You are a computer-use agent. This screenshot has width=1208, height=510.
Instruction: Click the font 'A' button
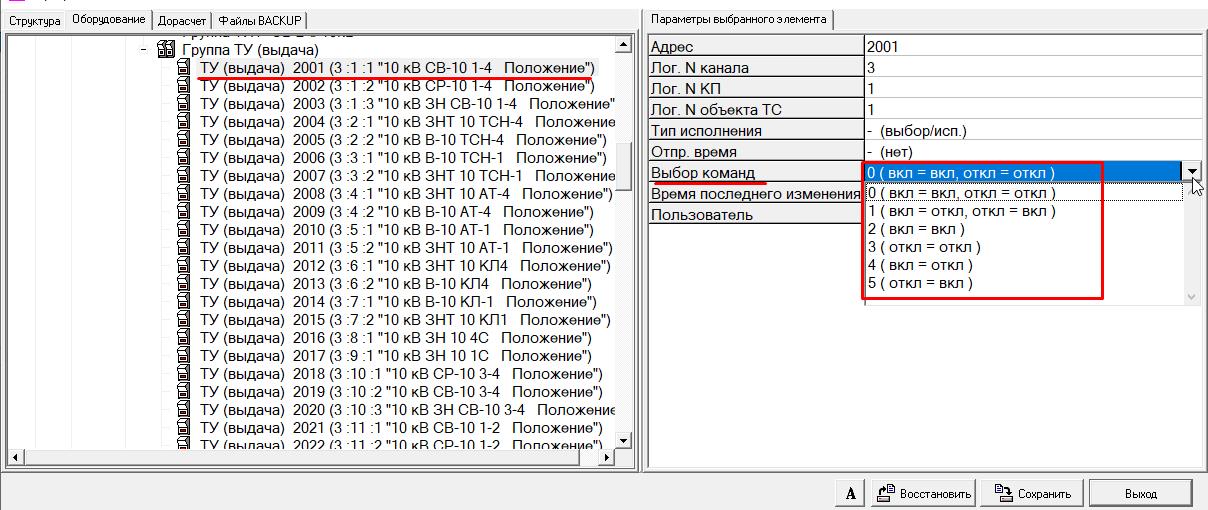(x=849, y=493)
